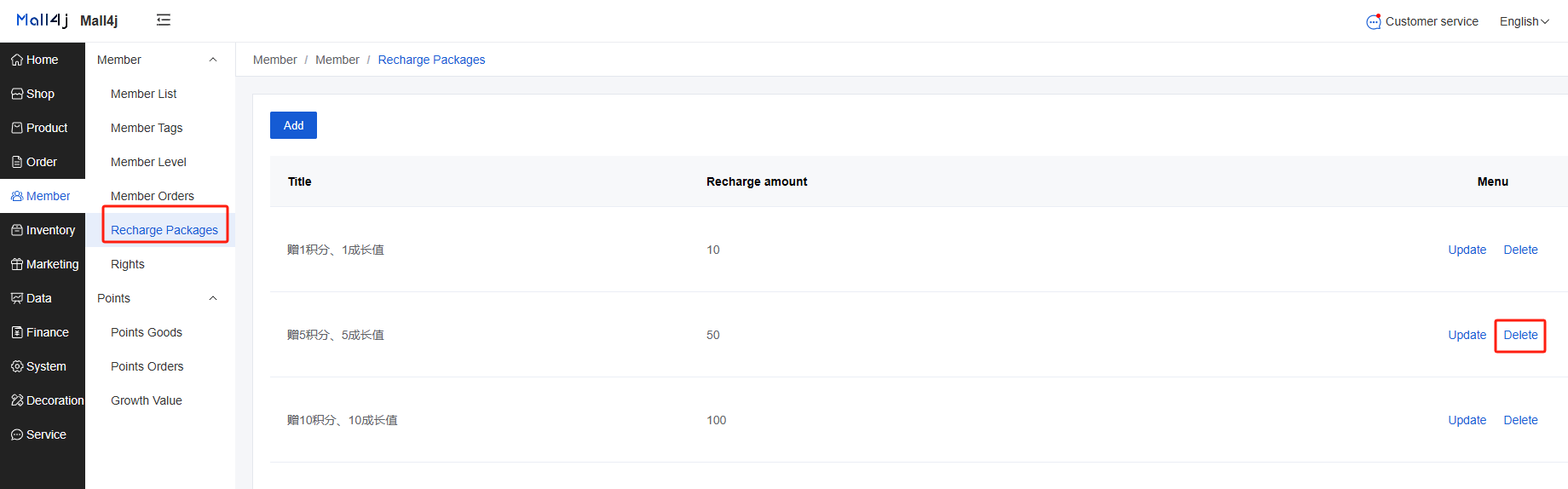Screen dimensions: 1568x489
Task: Click the title 赠5积分、5成长值
Action: (x=336, y=335)
